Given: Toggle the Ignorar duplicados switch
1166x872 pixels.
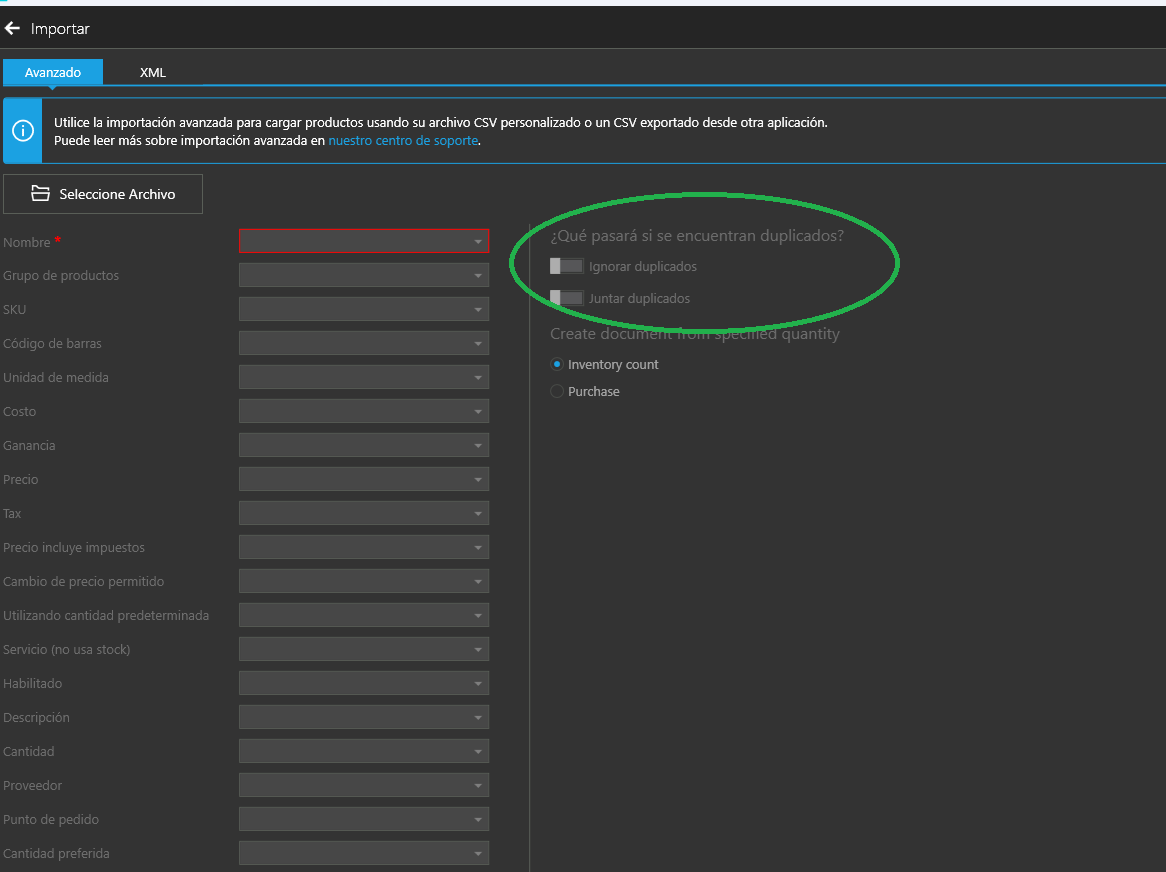Looking at the screenshot, I should (566, 266).
